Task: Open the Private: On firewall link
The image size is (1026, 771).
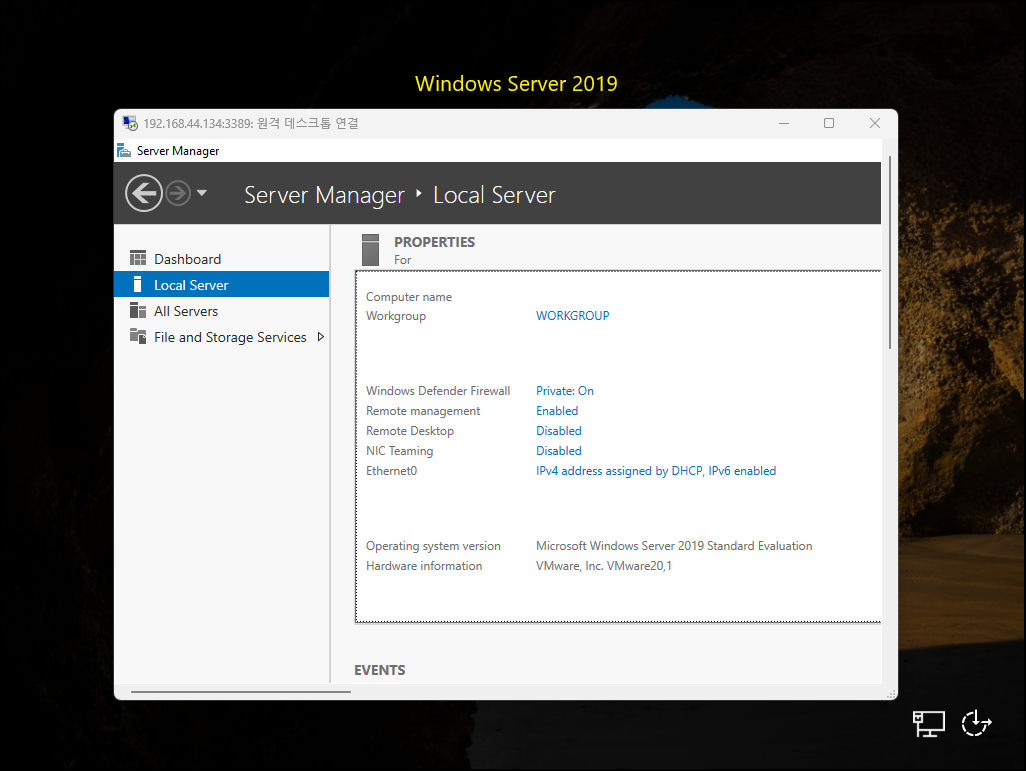Action: pos(565,391)
